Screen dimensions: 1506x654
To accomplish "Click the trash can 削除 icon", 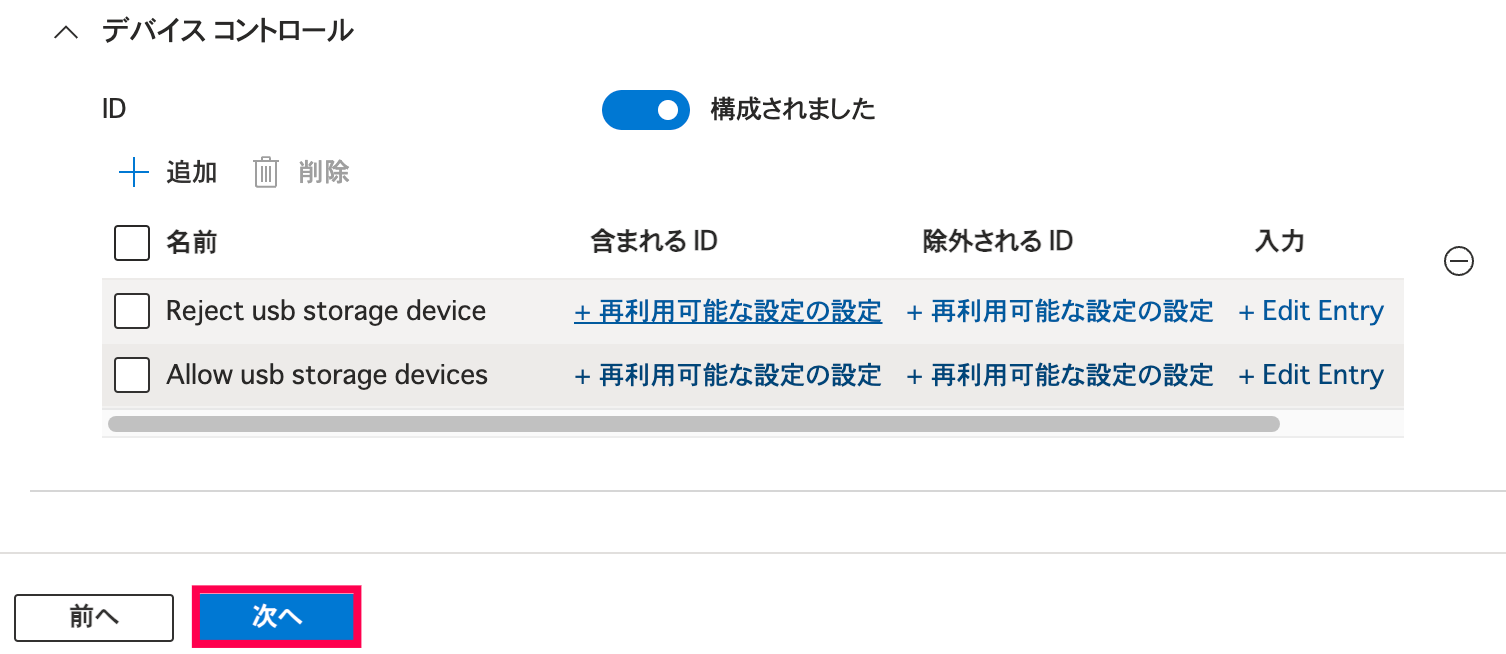I will pyautogui.click(x=265, y=173).
